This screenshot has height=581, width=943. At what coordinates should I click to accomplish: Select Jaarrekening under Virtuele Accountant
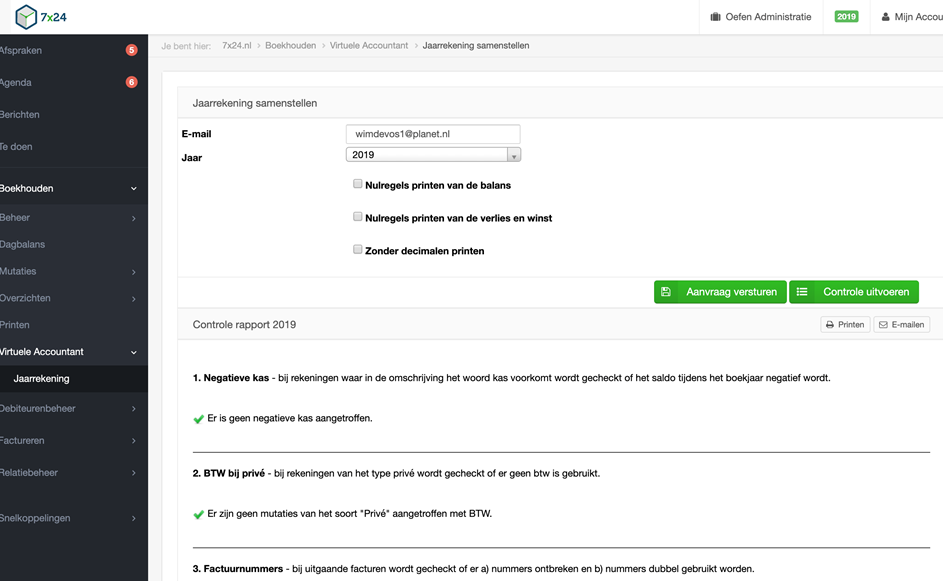42,379
